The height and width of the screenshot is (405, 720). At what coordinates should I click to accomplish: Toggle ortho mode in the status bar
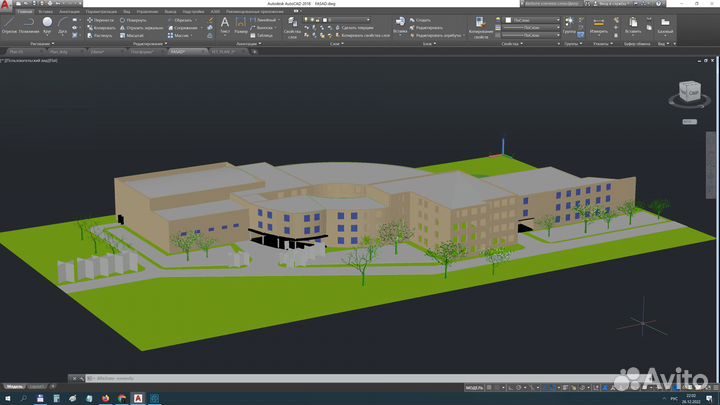click(510, 388)
